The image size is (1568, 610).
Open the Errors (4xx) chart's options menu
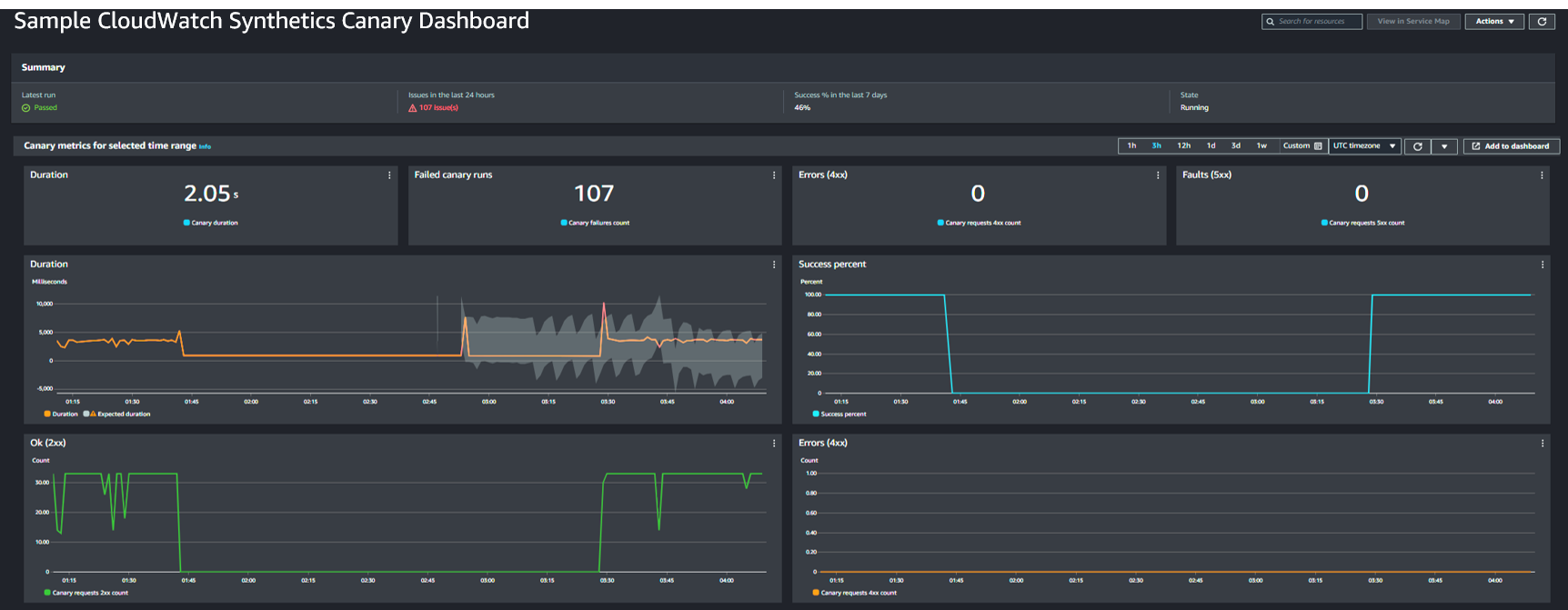[x=1543, y=444]
